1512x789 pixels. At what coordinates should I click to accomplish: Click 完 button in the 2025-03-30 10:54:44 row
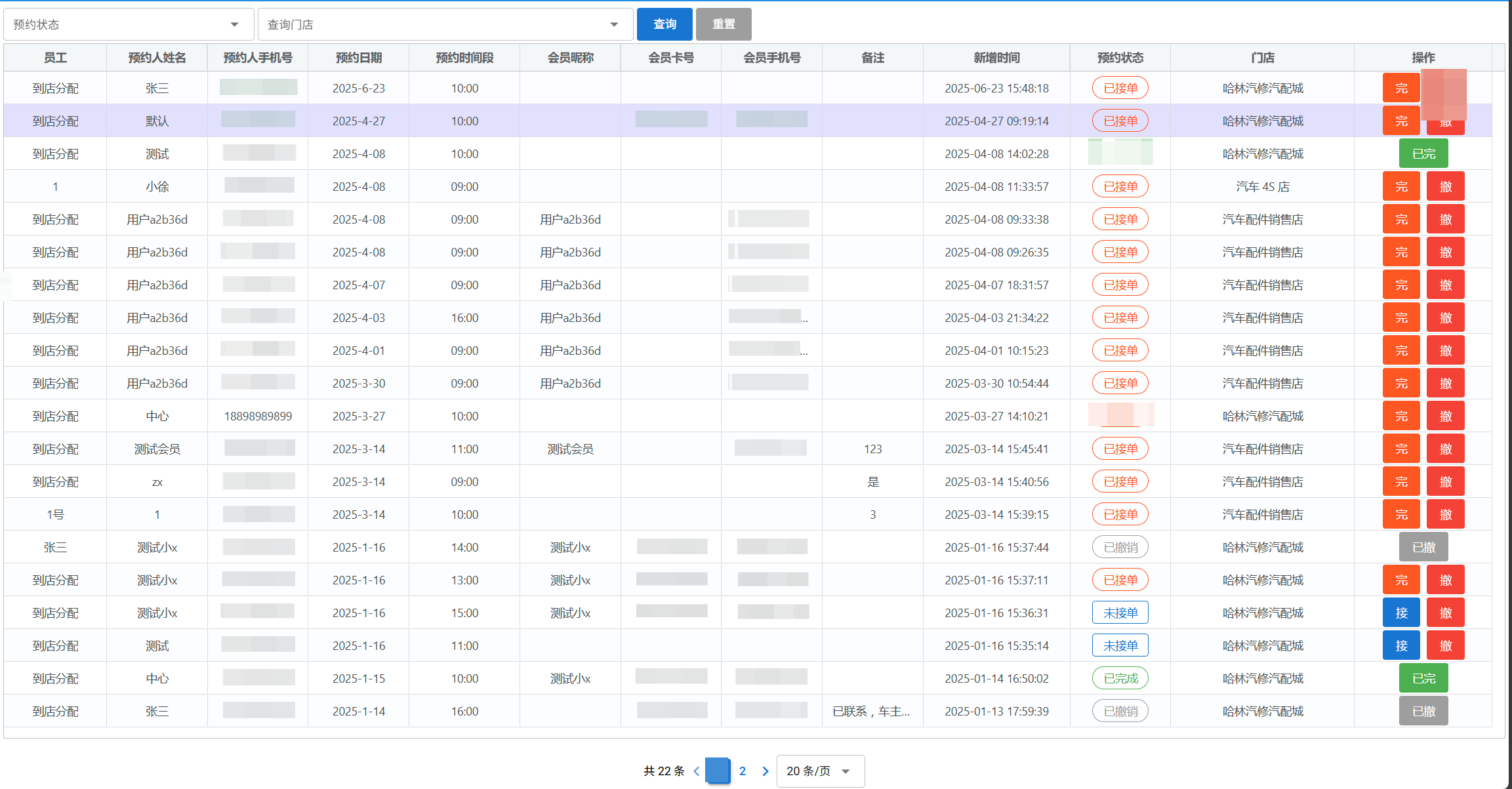click(x=1401, y=383)
